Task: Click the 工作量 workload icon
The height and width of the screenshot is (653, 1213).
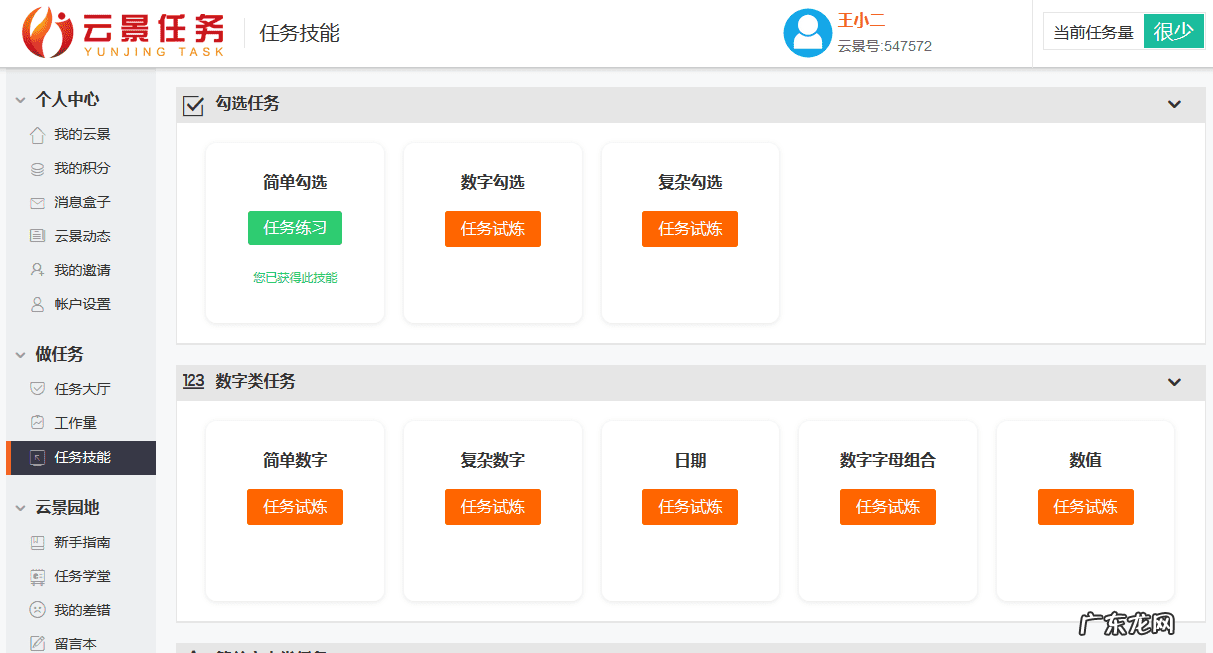Action: [37, 422]
